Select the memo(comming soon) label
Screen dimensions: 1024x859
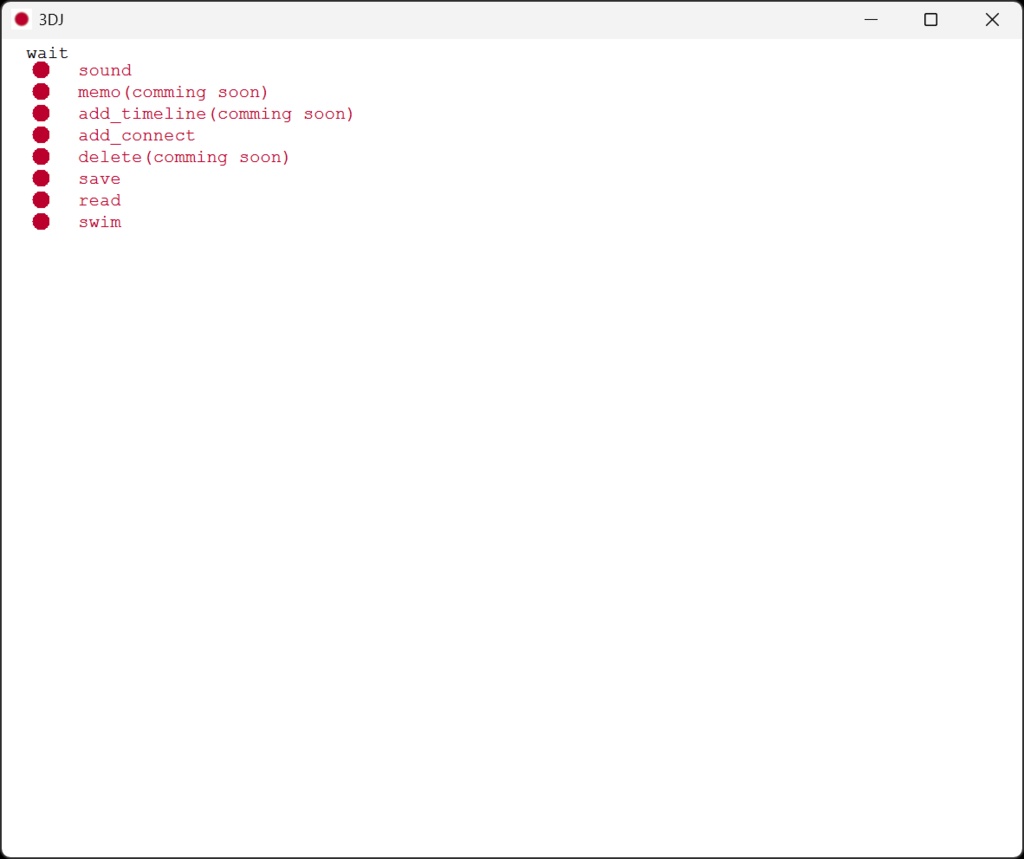pos(173,92)
